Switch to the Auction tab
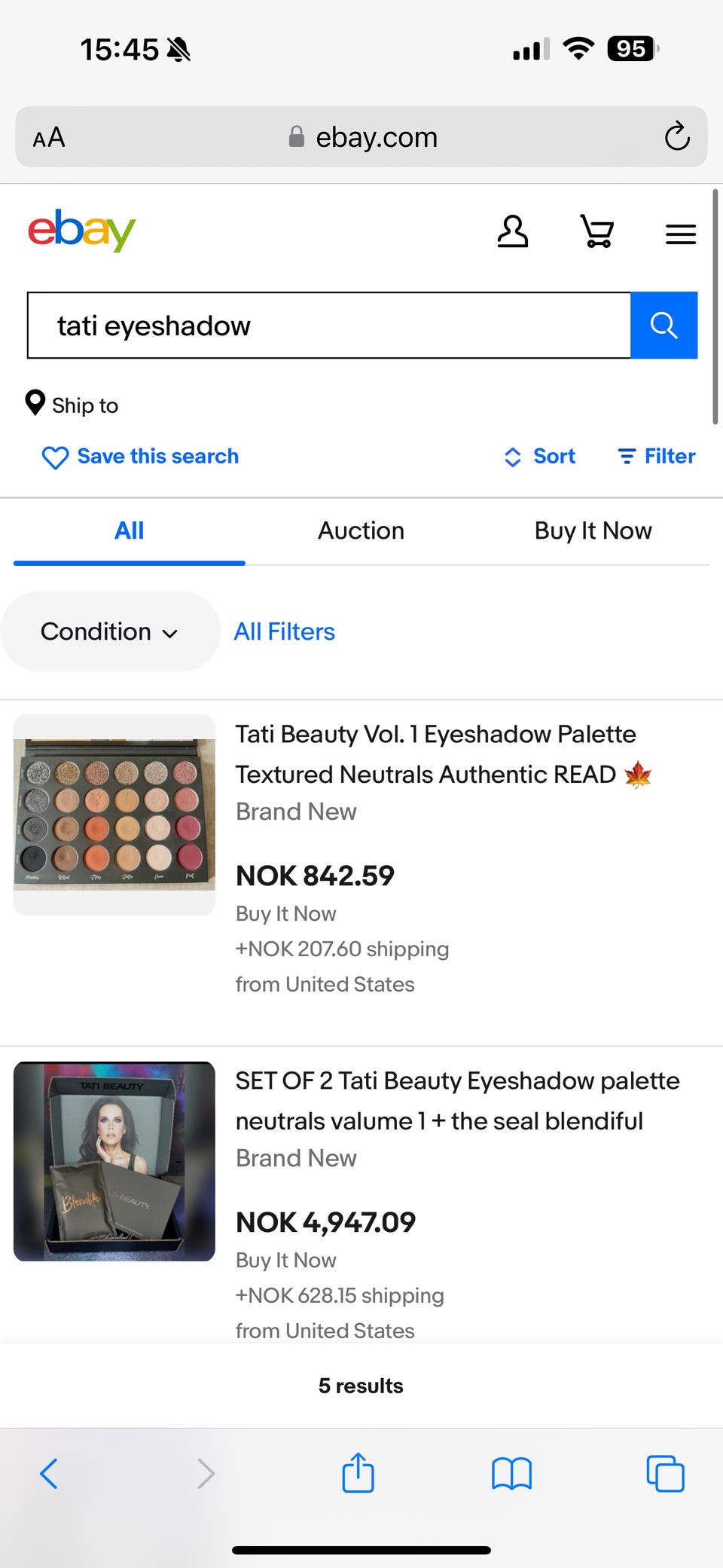This screenshot has width=723, height=1568. click(x=361, y=531)
